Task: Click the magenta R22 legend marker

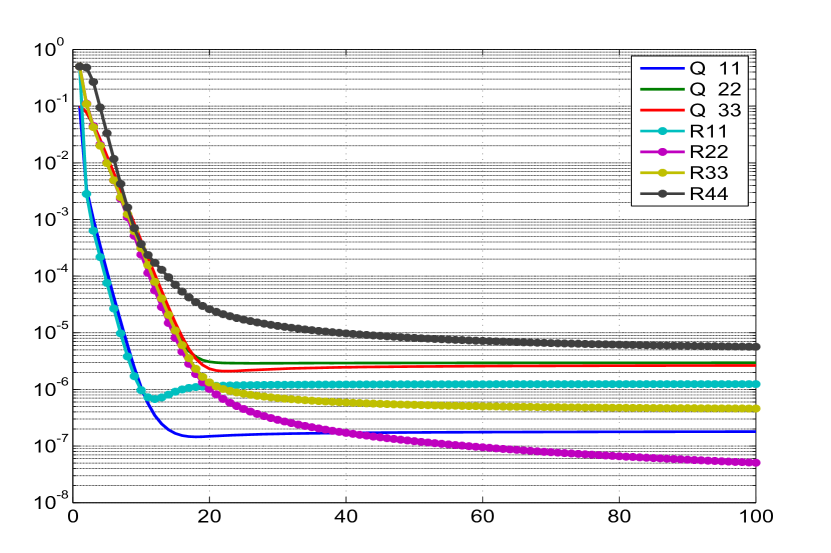Action: tap(662, 152)
